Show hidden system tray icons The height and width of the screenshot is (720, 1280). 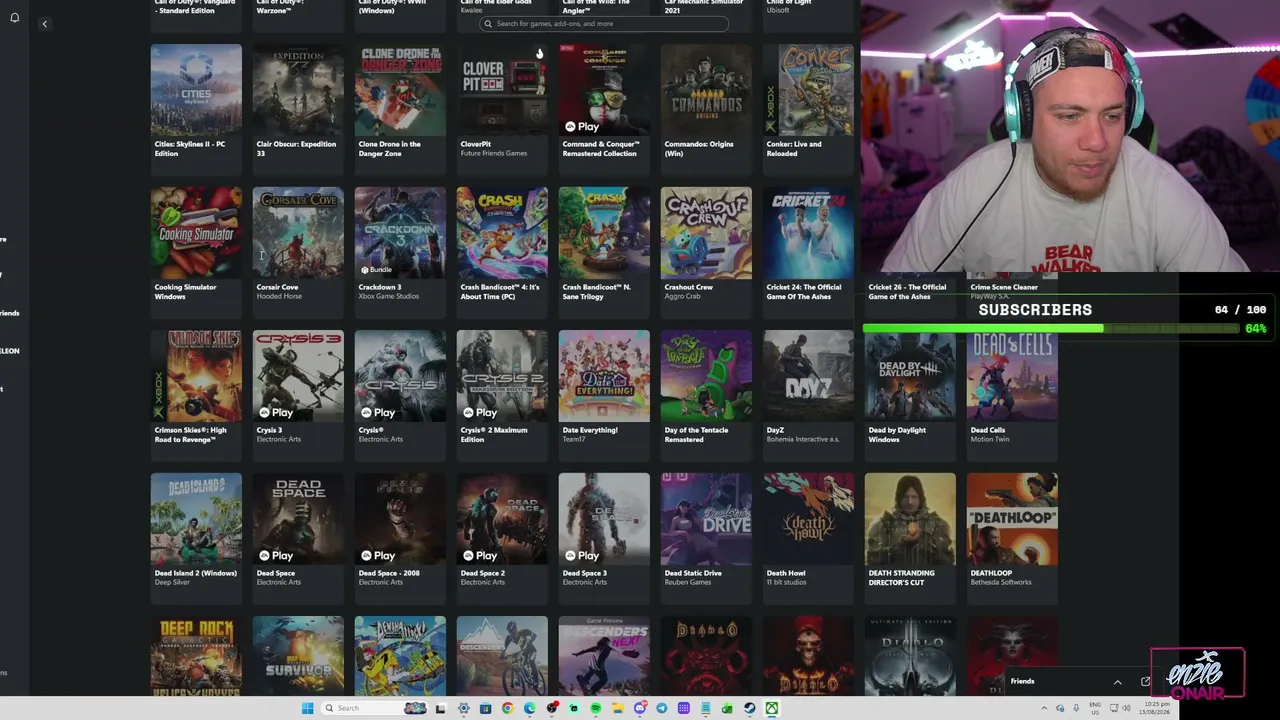pos(1044,708)
